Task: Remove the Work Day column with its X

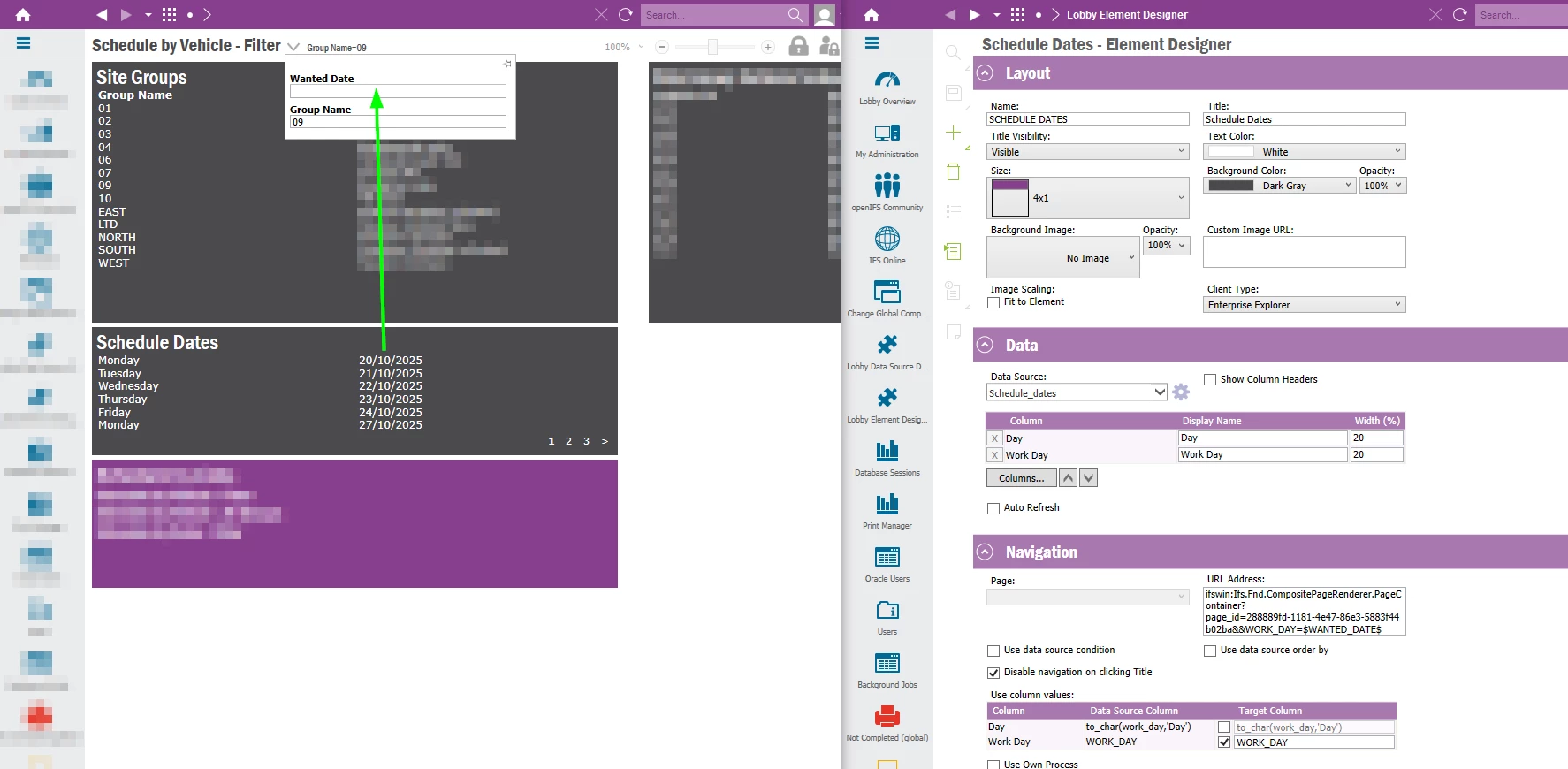Action: click(994, 455)
